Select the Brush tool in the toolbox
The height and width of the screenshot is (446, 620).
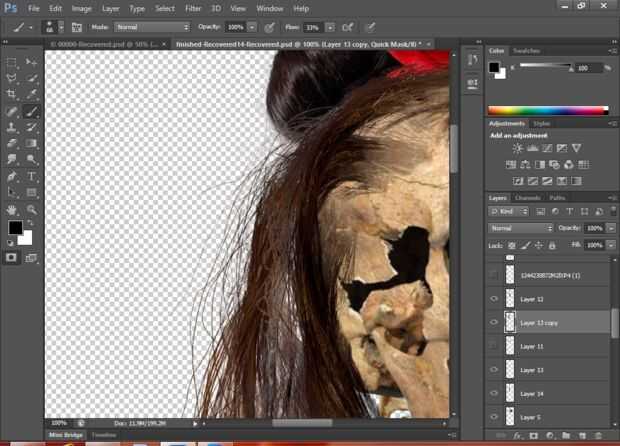click(x=31, y=111)
